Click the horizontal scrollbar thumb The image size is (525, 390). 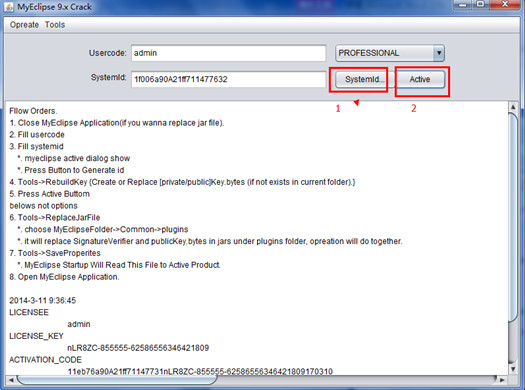pyautogui.click(x=117, y=380)
